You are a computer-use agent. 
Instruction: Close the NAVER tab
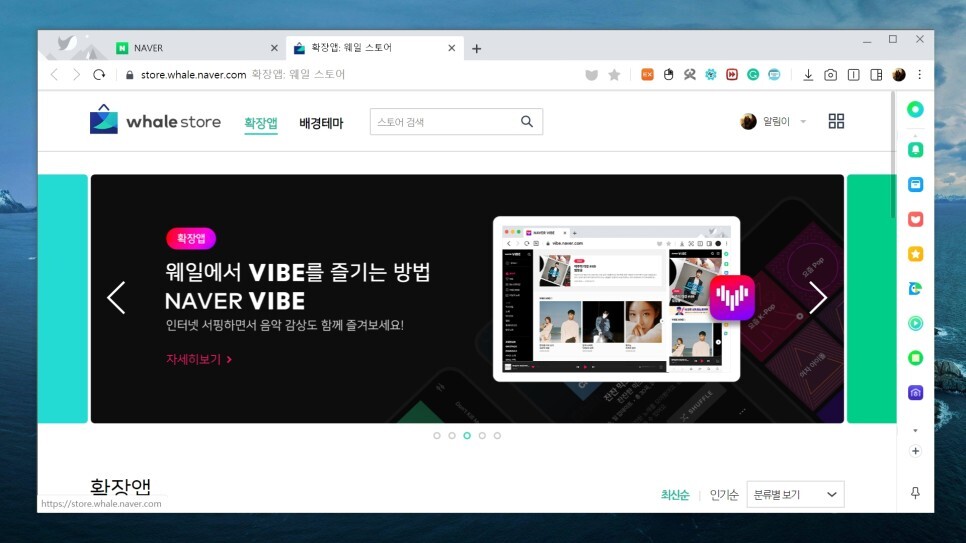click(x=274, y=48)
